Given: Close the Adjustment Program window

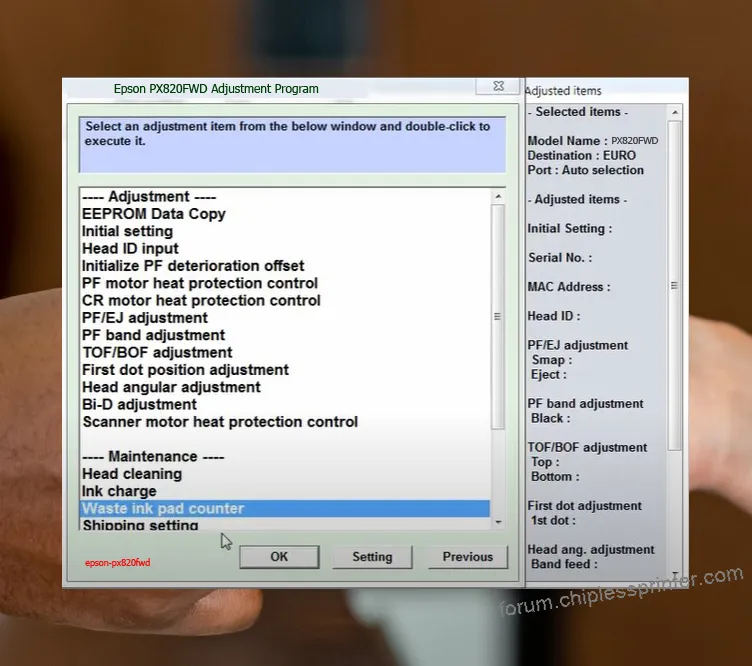Looking at the screenshot, I should point(498,86).
